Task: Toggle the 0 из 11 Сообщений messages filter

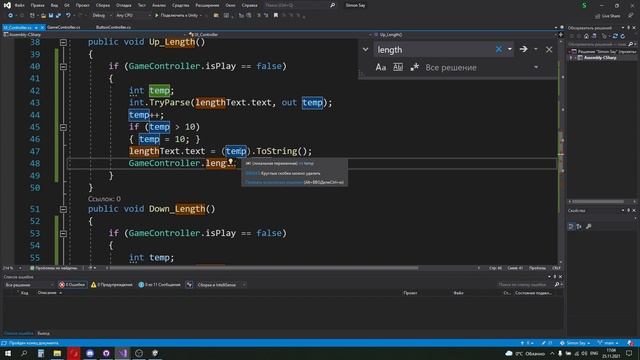Action: coord(159,284)
